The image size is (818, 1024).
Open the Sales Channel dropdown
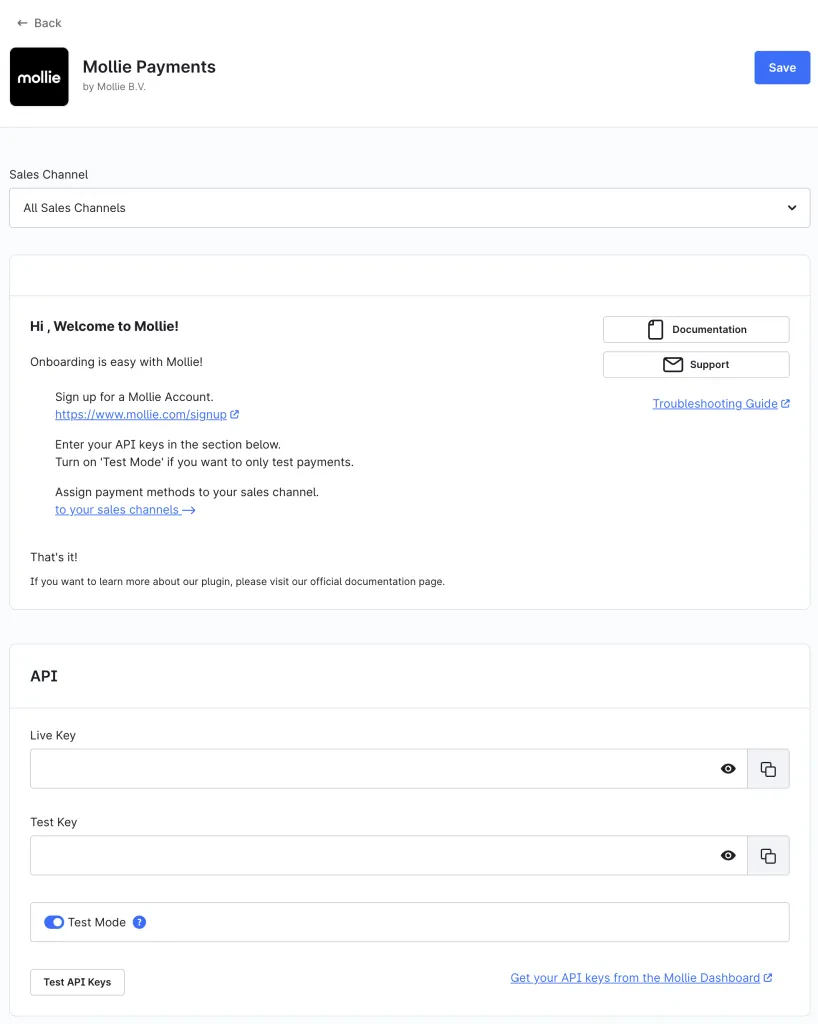point(409,208)
